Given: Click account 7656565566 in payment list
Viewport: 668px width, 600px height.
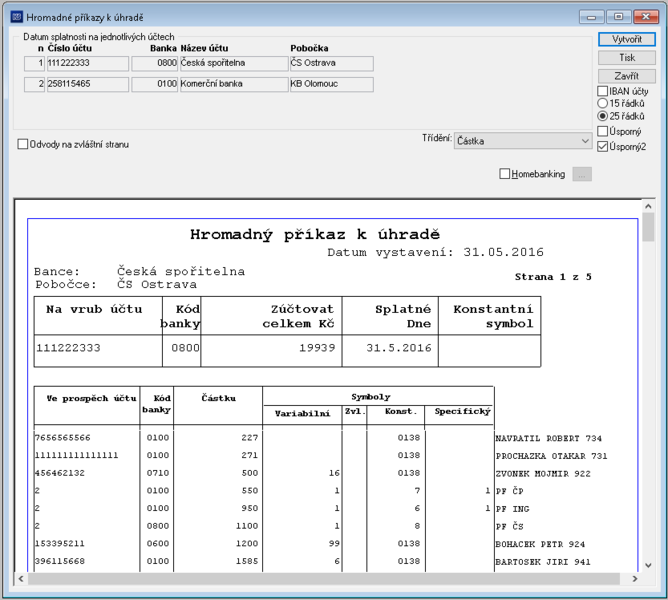Looking at the screenshot, I should point(63,438).
